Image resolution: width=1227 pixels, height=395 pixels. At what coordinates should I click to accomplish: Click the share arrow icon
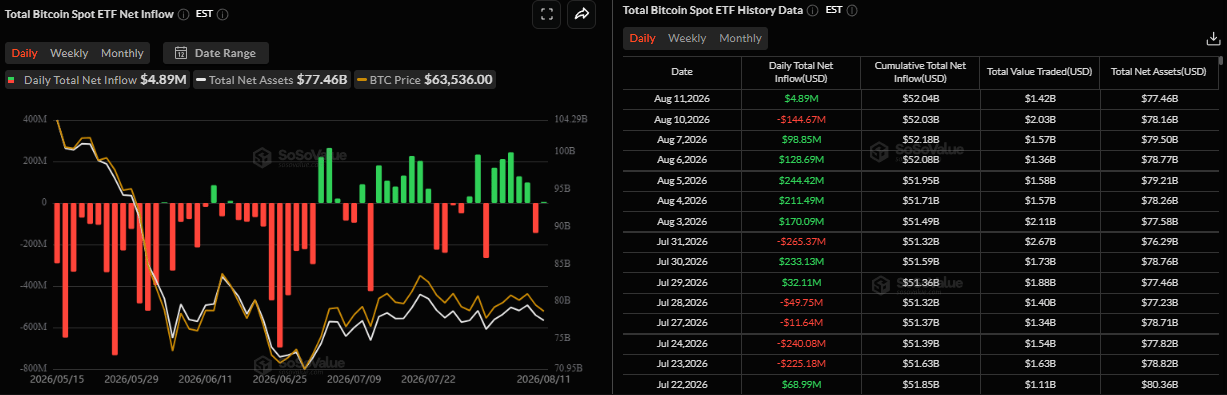coord(581,14)
